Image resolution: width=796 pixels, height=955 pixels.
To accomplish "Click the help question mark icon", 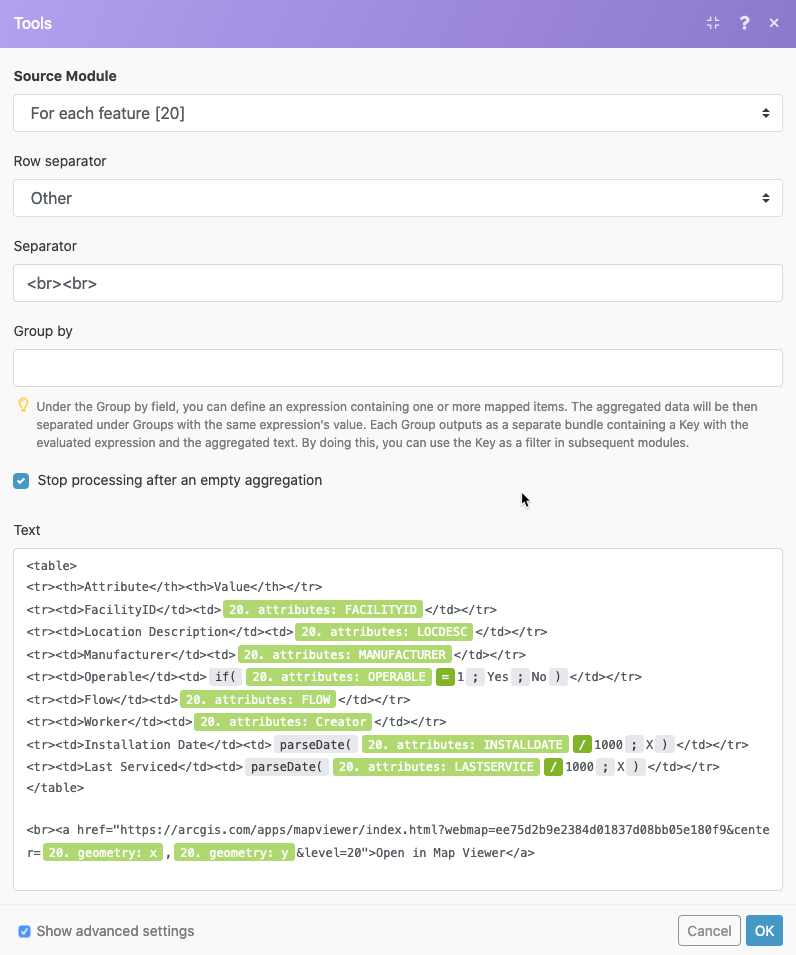I will pyautogui.click(x=744, y=23).
